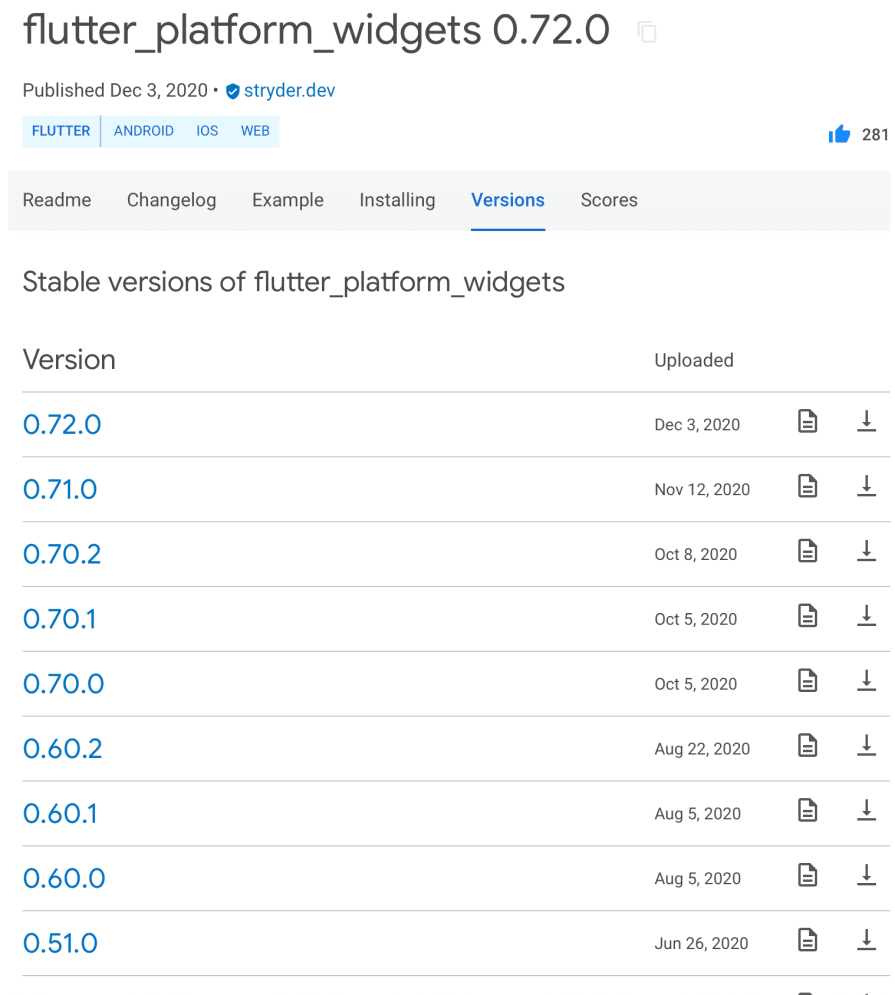
Task: Open documentation icon for version 0.70.1
Action: (x=807, y=616)
